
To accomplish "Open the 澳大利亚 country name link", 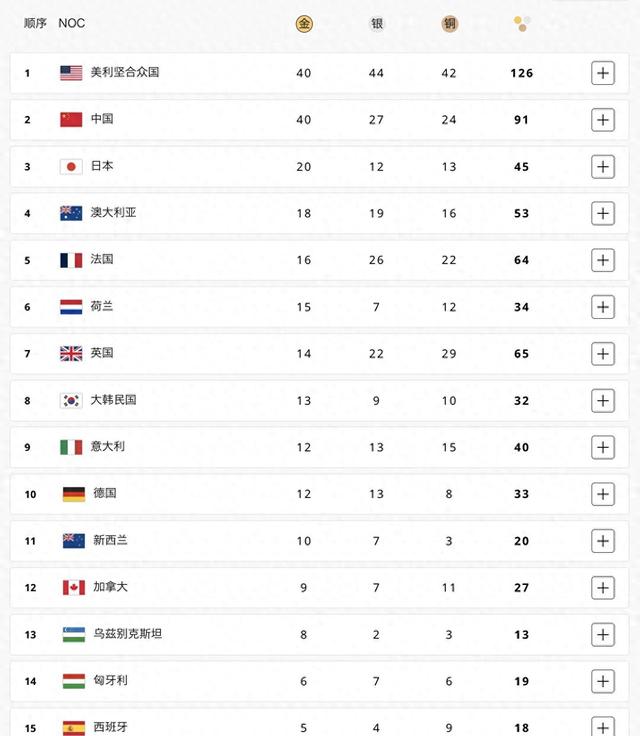I will pos(113,213).
